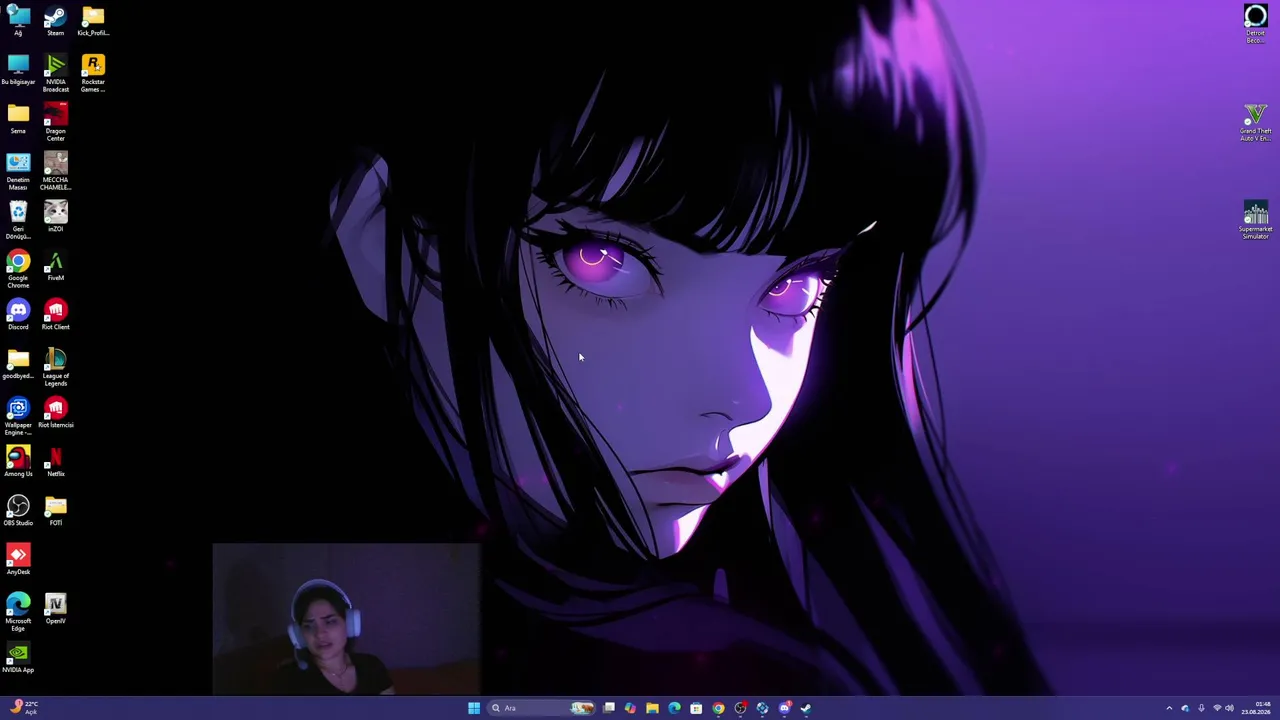Open the weather widget on the taskbar
1280x720 pixels.
click(24, 708)
